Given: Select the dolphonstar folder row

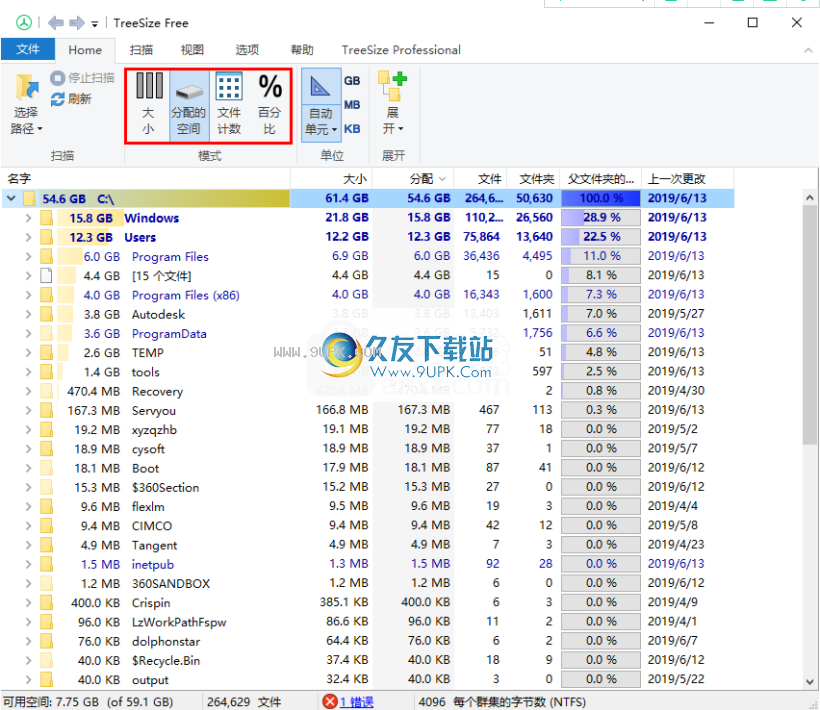Looking at the screenshot, I should (x=368, y=641).
